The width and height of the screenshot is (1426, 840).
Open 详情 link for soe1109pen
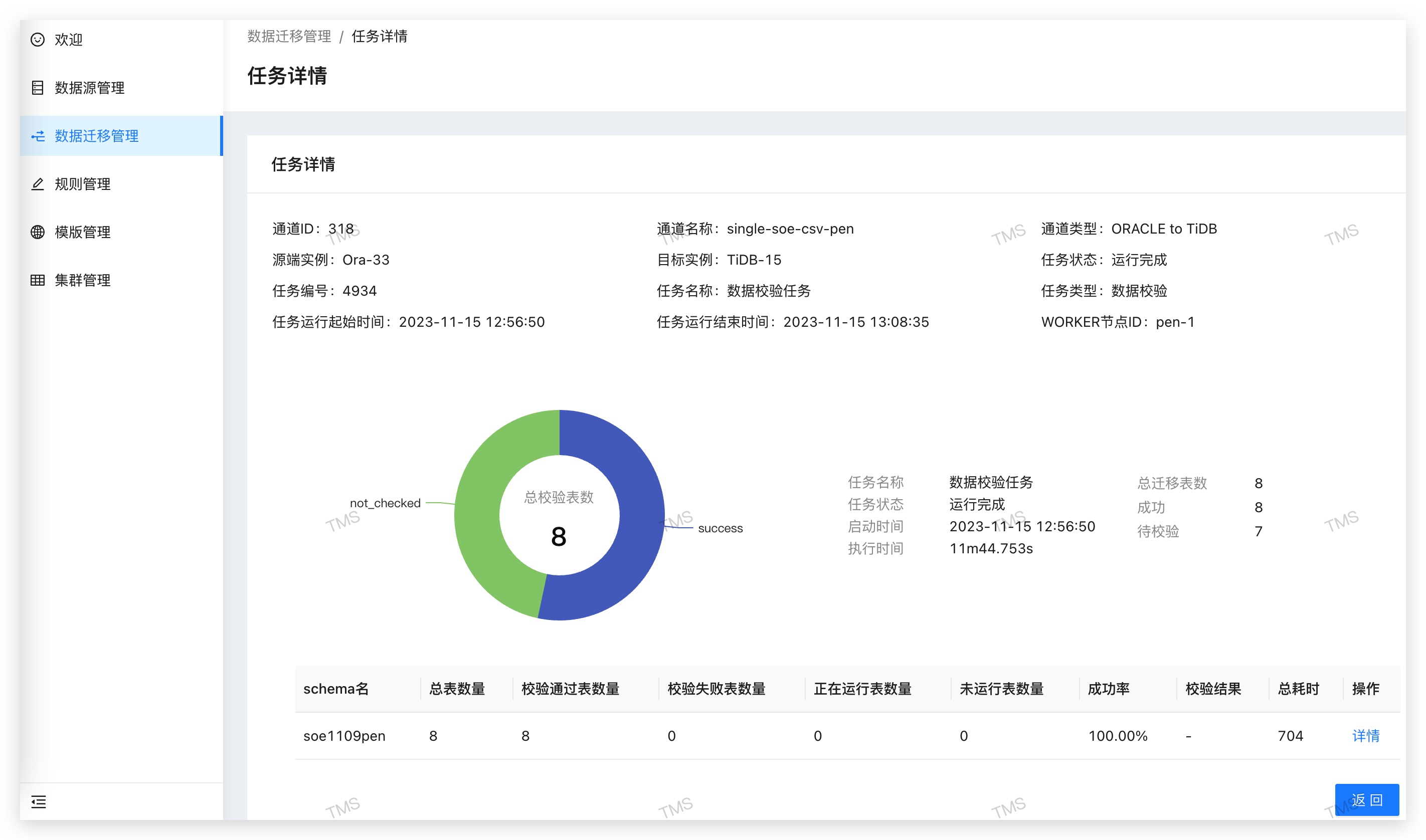1365,736
